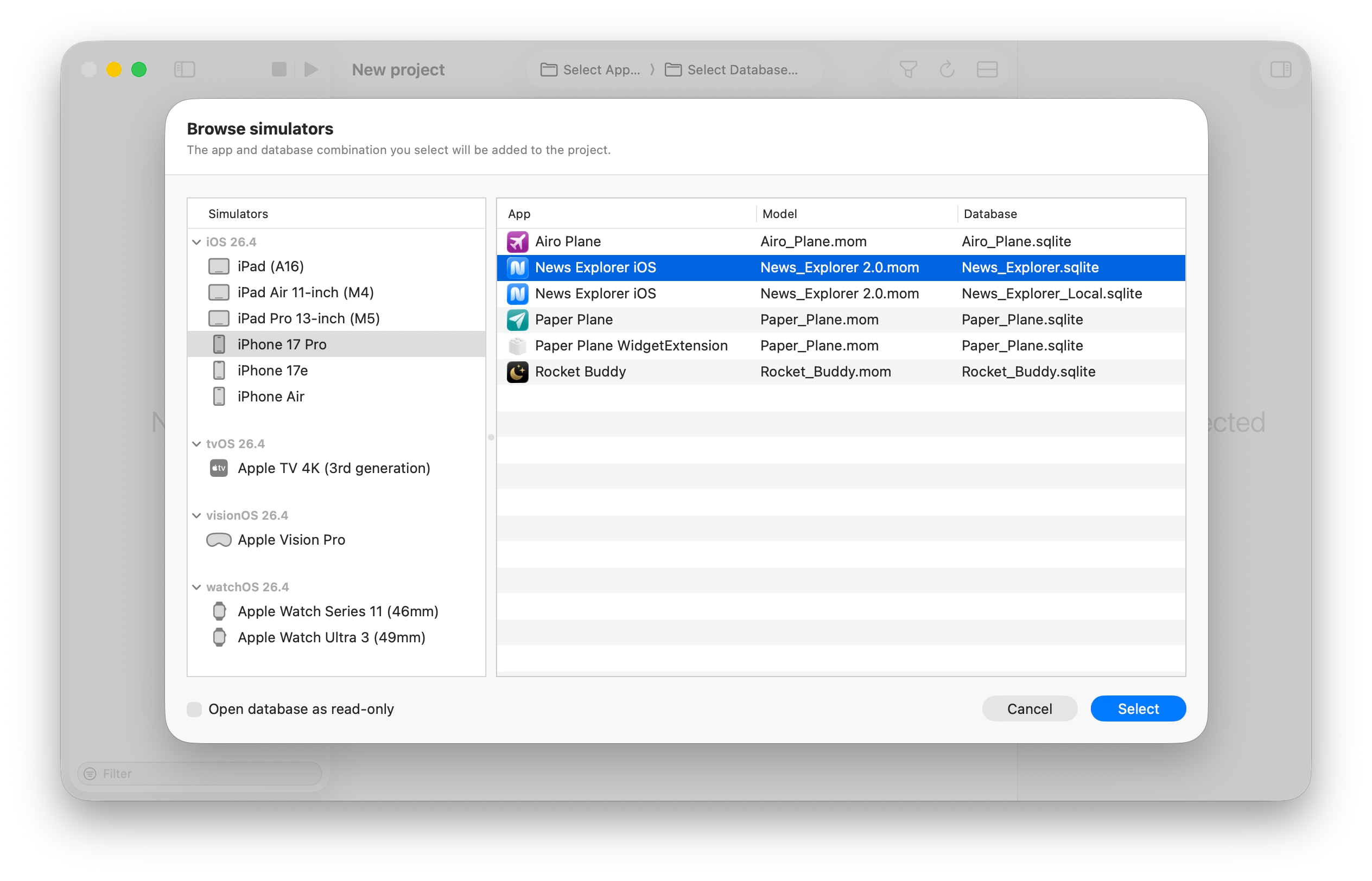Click the Paper Plane app icon

tap(517, 320)
